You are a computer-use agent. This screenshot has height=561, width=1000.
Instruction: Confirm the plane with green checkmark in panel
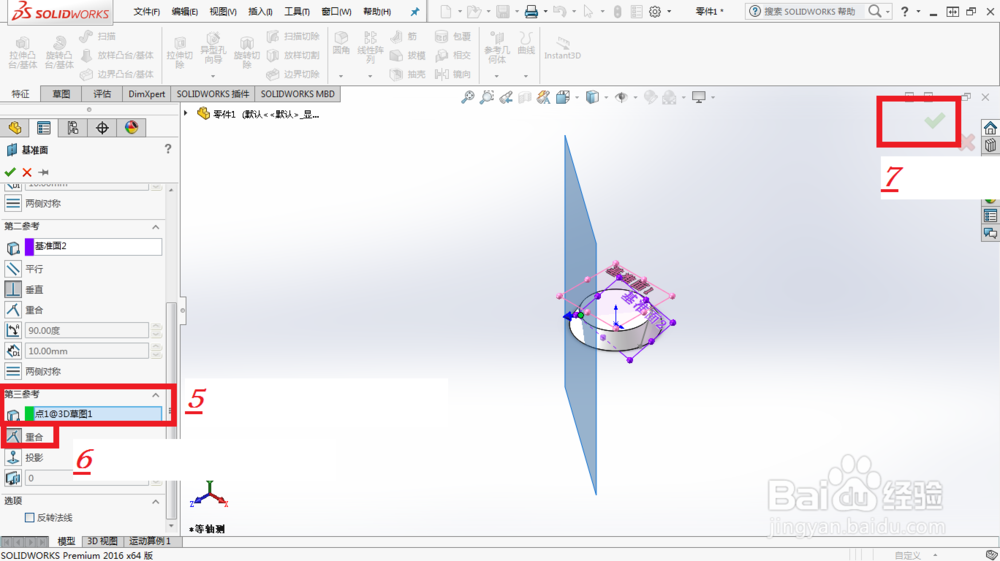10,172
